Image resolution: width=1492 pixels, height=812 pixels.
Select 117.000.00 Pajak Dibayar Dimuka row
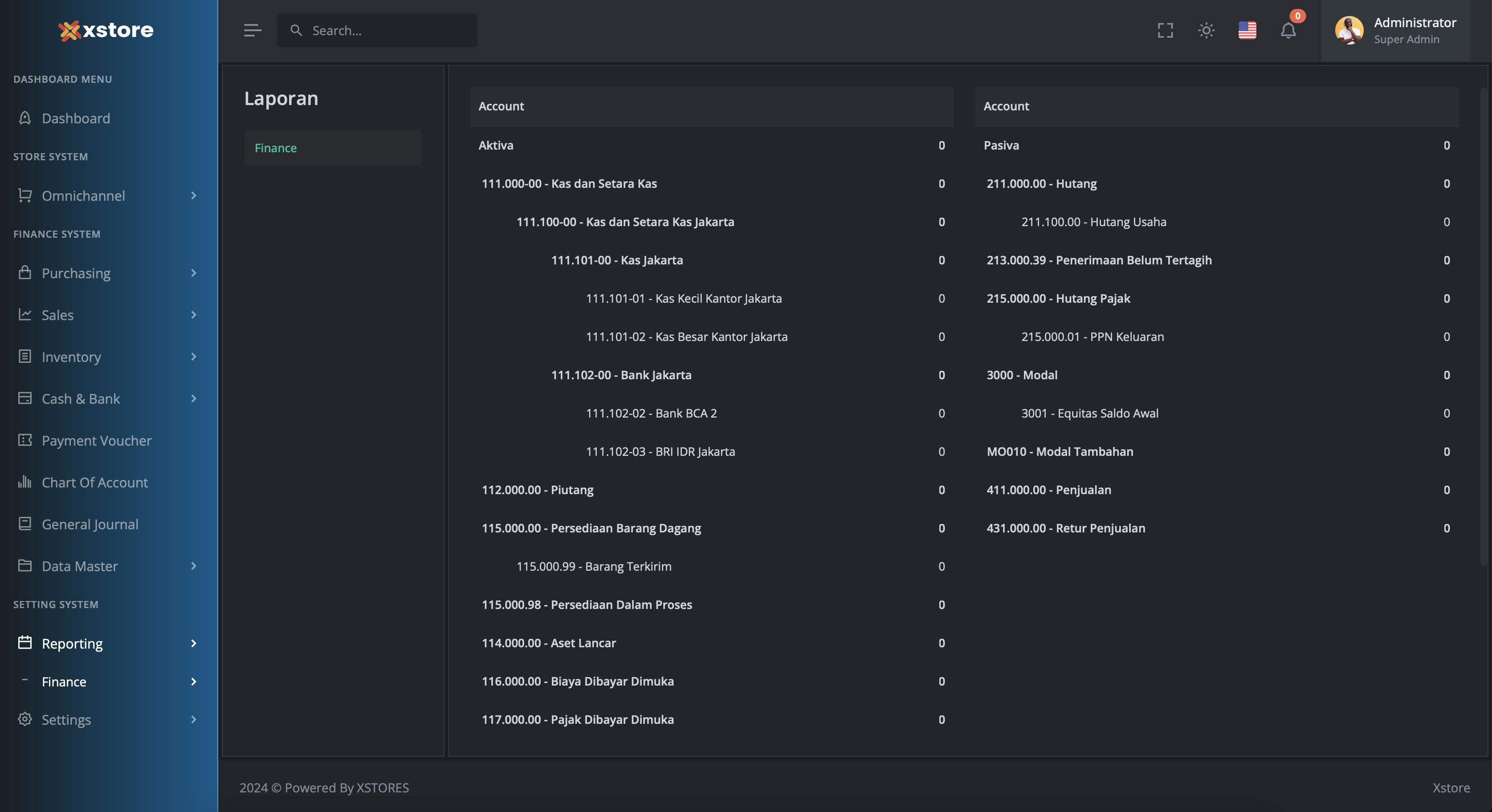click(x=712, y=719)
